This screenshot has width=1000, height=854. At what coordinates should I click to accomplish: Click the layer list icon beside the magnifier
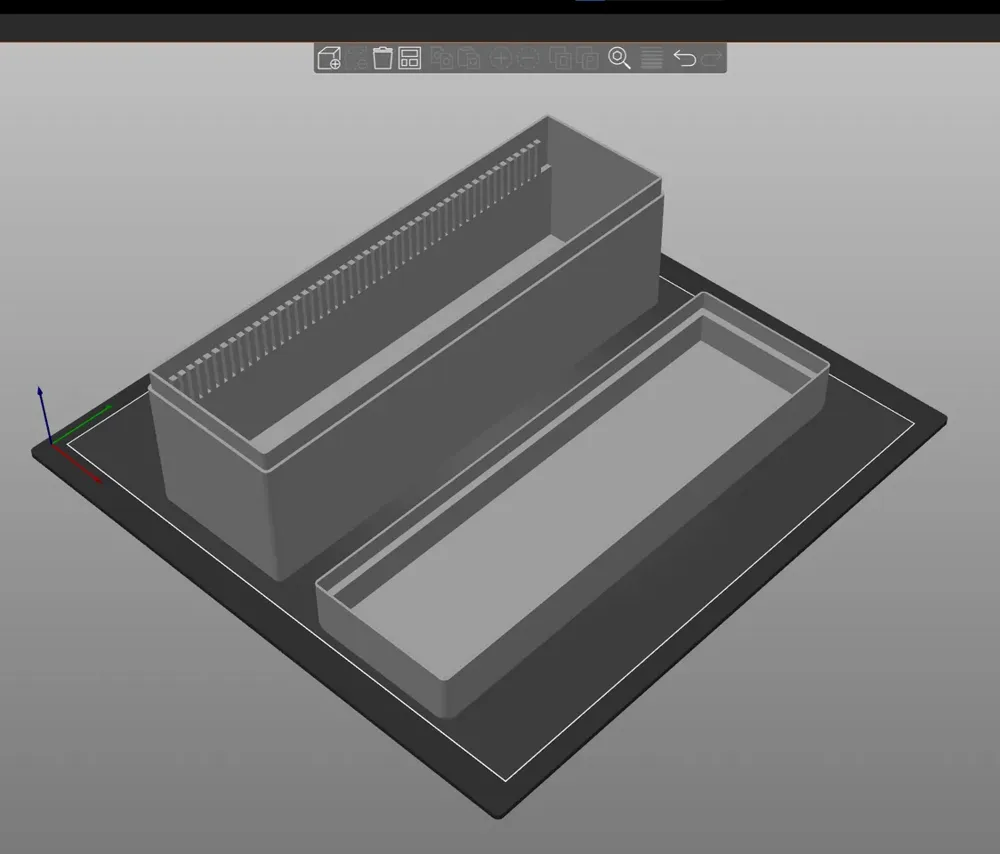tap(650, 59)
